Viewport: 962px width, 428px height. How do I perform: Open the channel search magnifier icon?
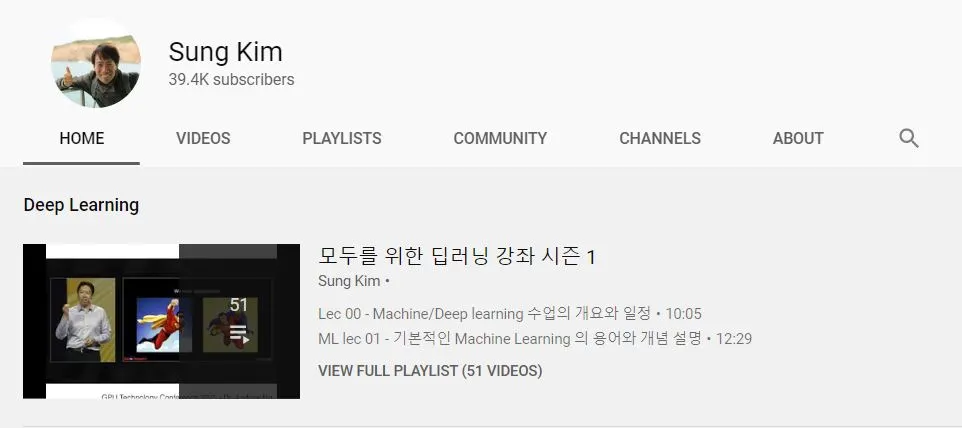(x=909, y=138)
